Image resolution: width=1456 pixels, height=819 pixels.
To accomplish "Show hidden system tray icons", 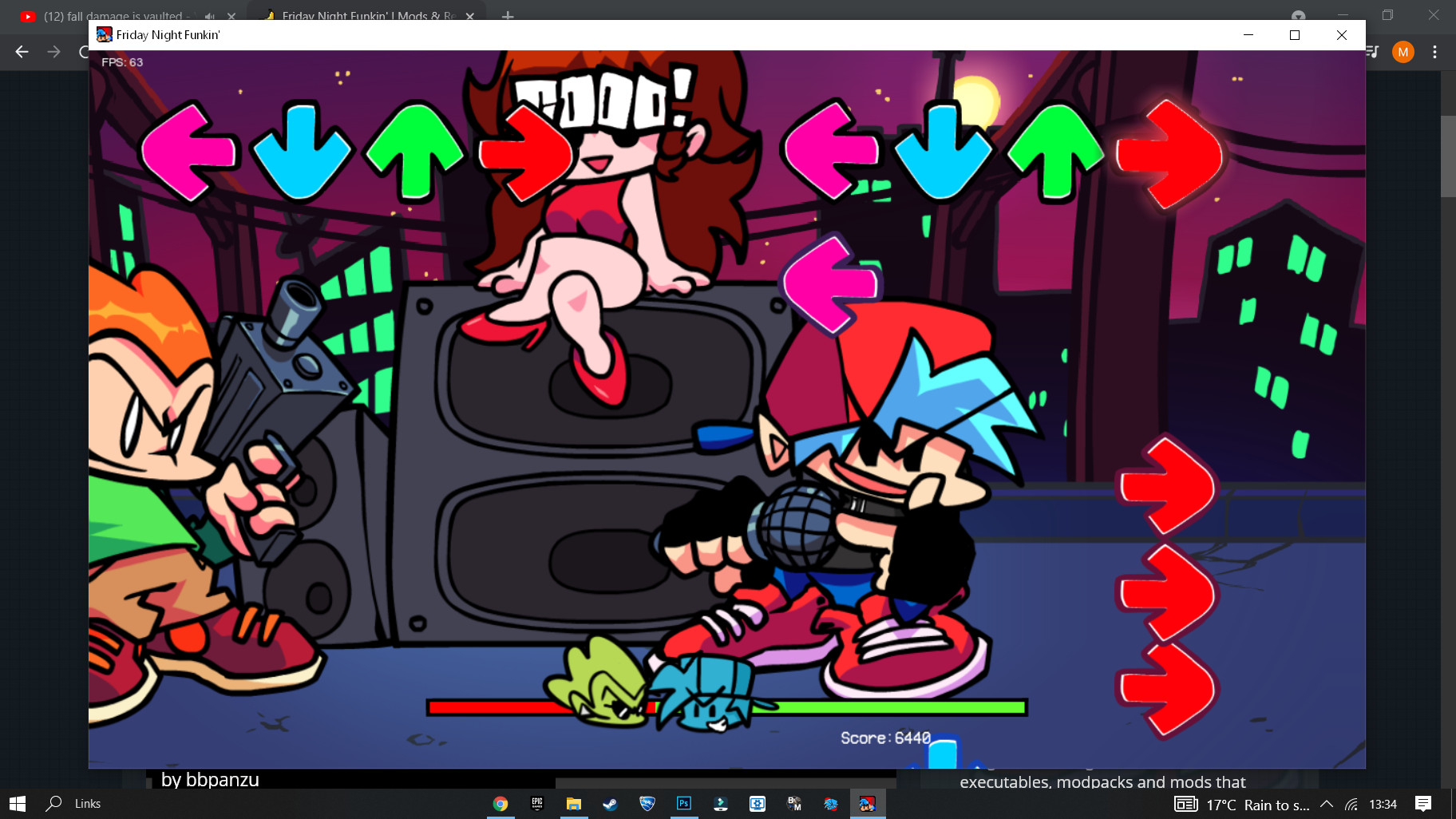I will click(1327, 804).
